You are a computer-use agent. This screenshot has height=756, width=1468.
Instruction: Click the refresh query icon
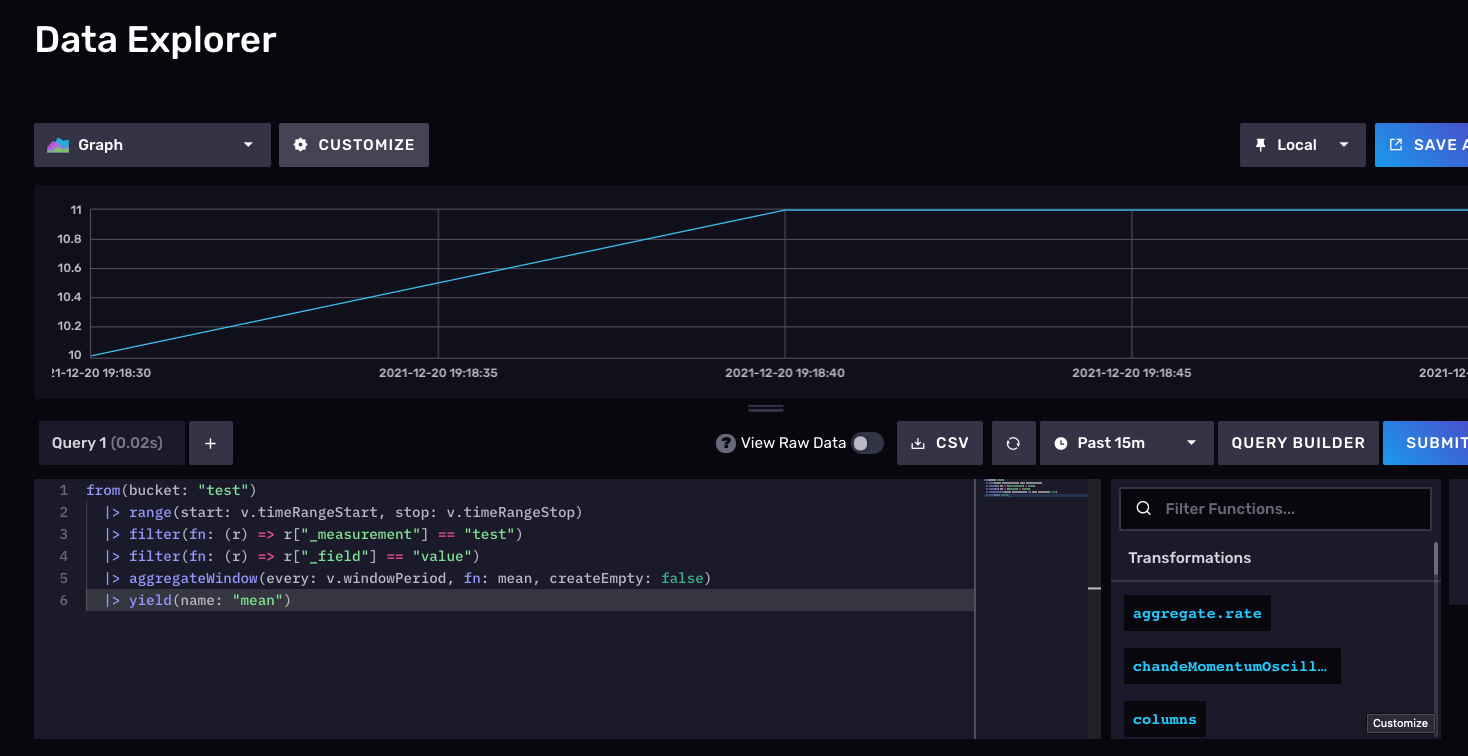pyautogui.click(x=1014, y=442)
